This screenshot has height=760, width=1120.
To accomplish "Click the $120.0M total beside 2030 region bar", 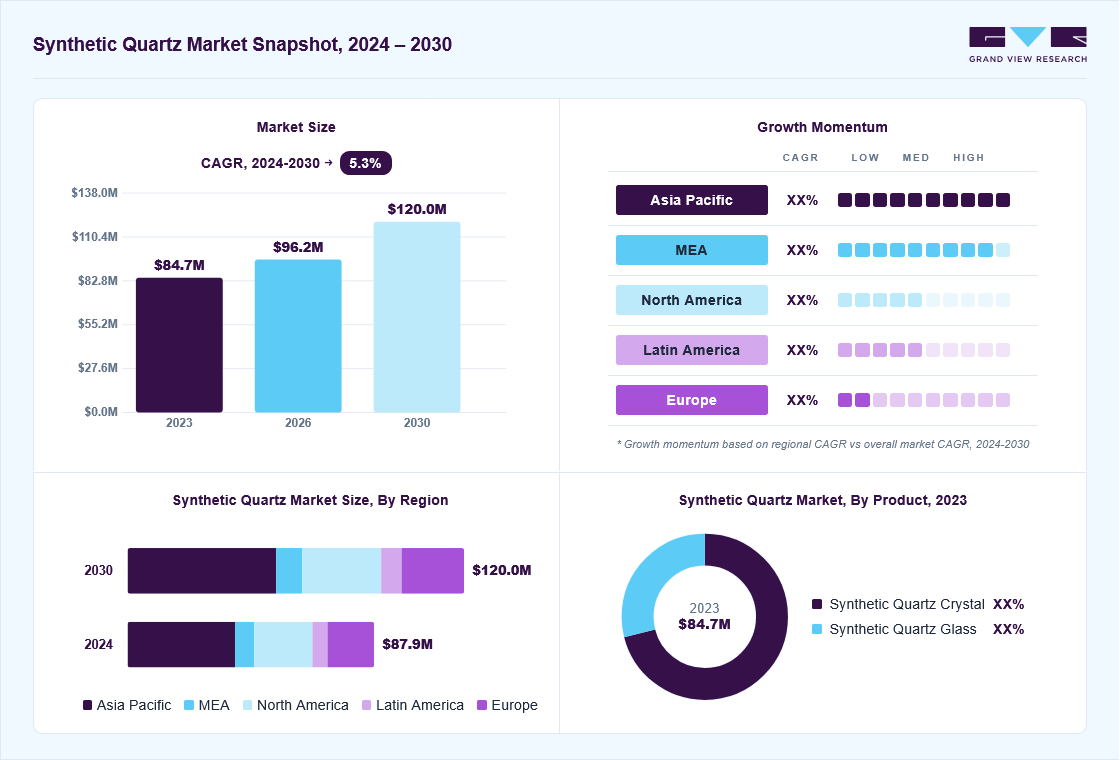I will tap(501, 570).
